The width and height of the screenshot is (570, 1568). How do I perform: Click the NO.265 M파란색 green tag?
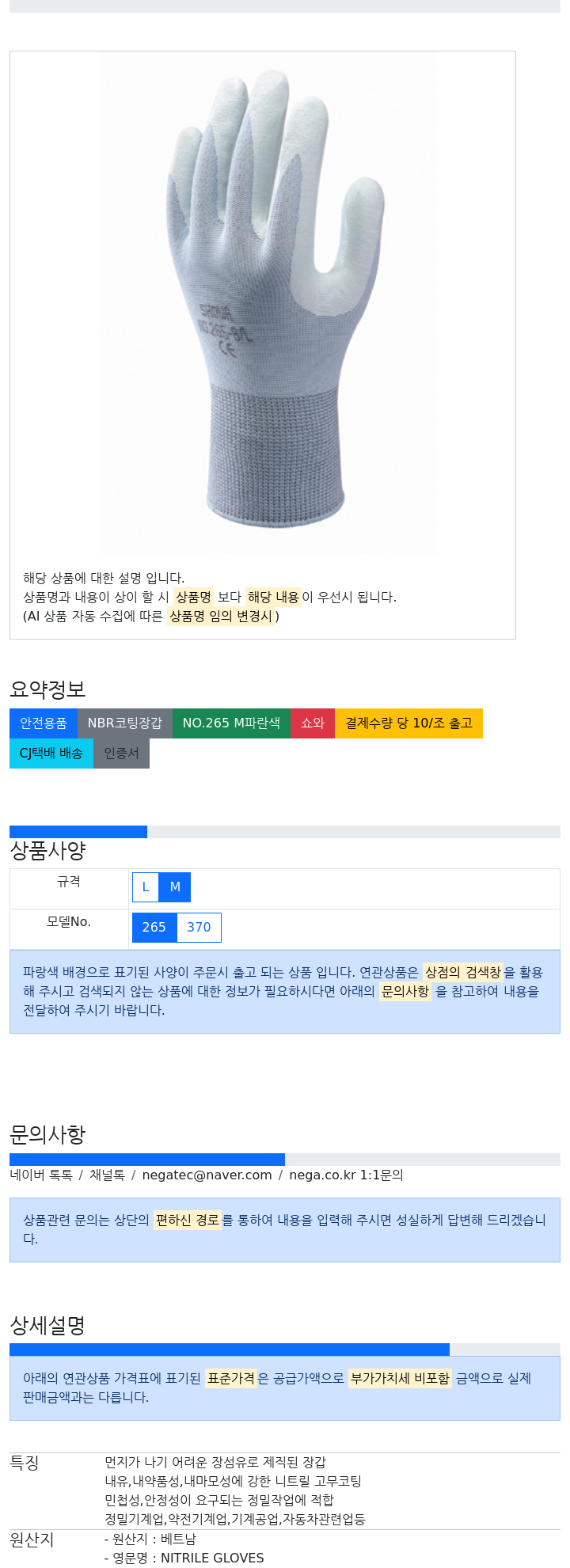231,723
